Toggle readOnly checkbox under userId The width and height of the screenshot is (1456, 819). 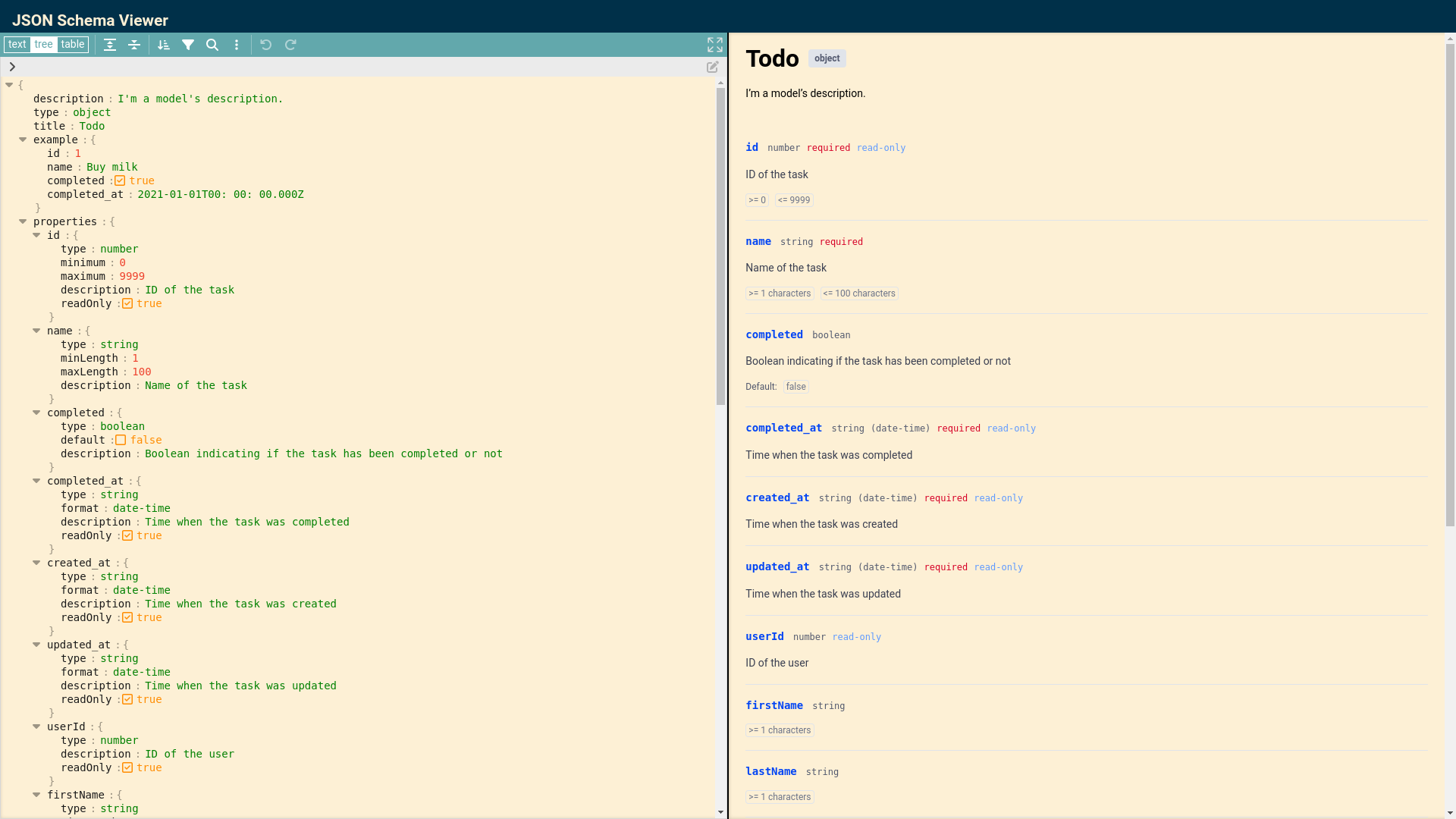pyautogui.click(x=127, y=767)
